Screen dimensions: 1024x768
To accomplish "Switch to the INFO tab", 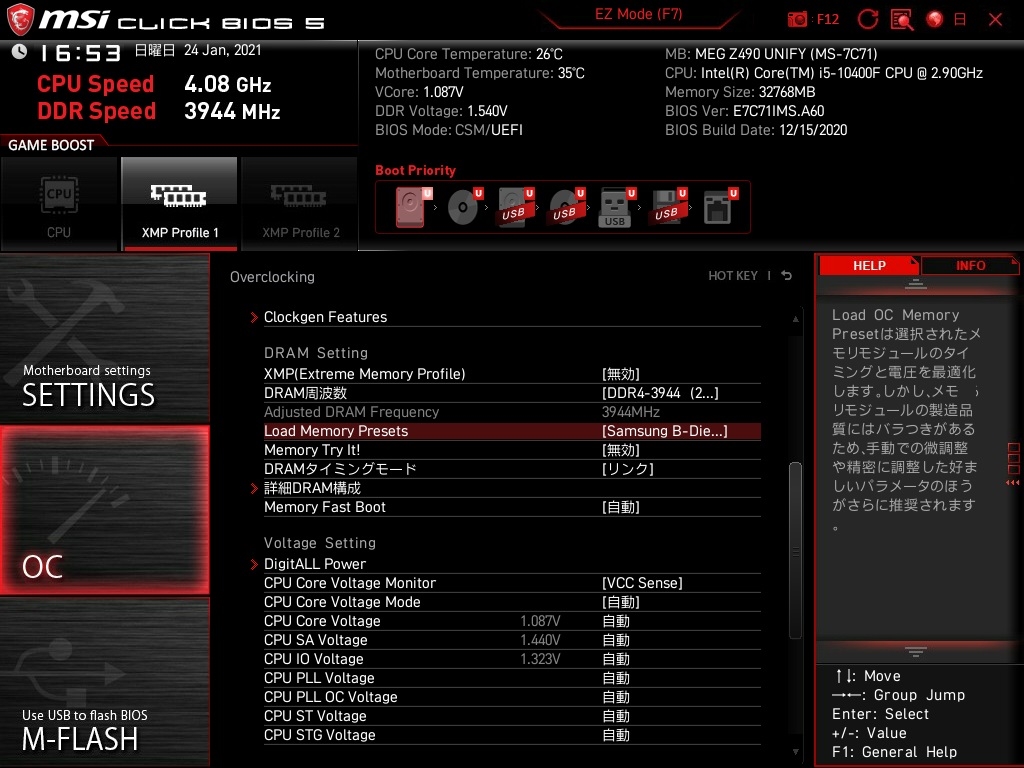I will 970,265.
